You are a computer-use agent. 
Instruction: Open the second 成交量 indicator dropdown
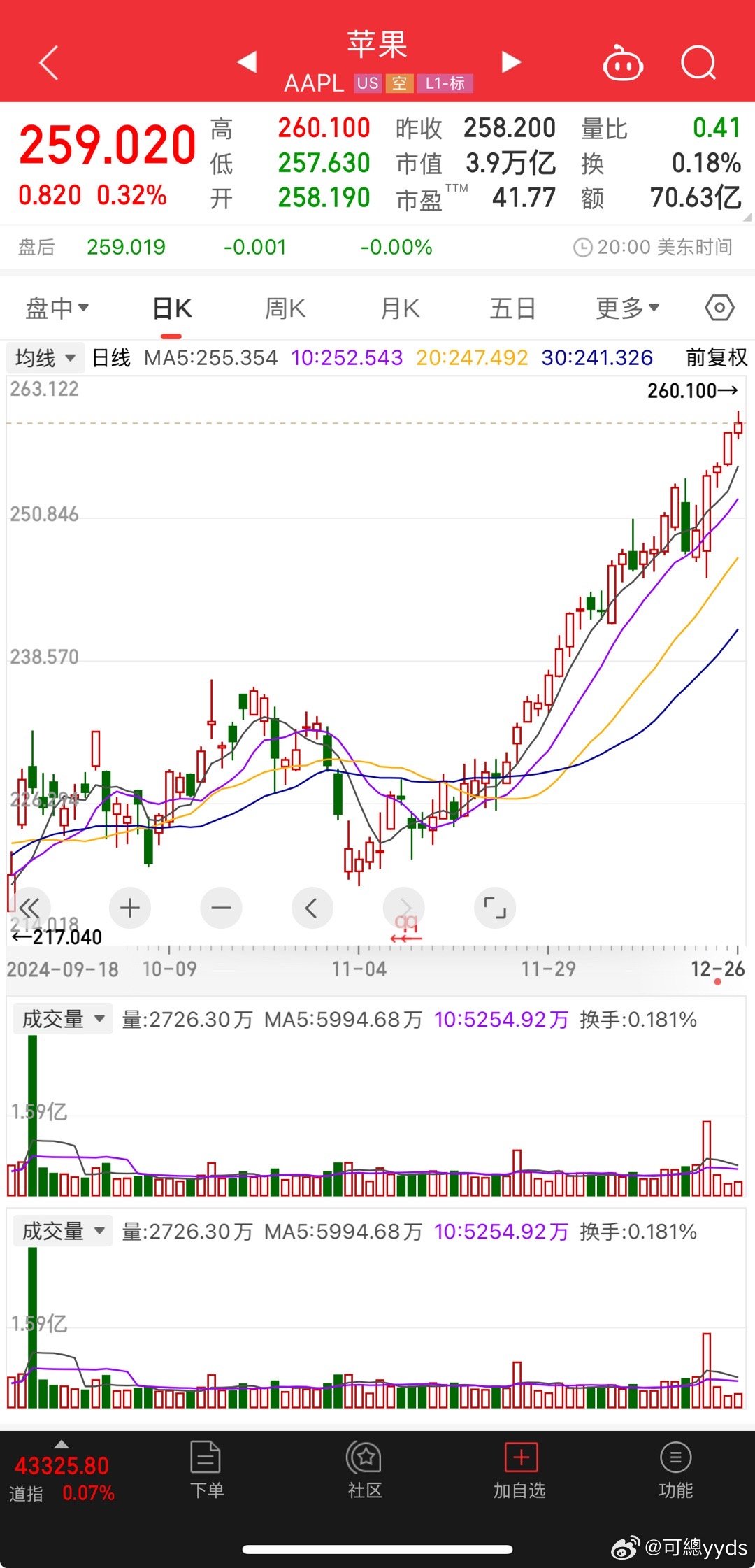click(x=63, y=1231)
